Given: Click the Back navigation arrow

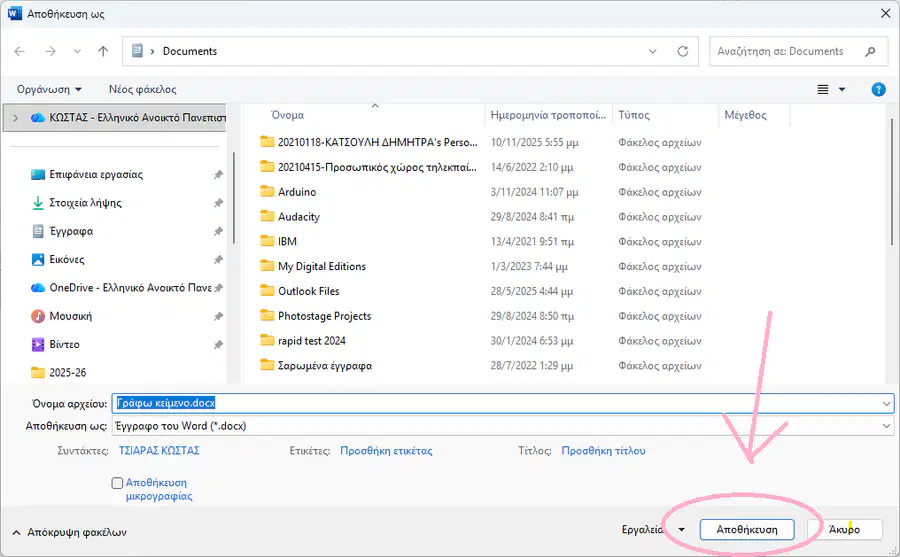Looking at the screenshot, I should click(x=20, y=51).
